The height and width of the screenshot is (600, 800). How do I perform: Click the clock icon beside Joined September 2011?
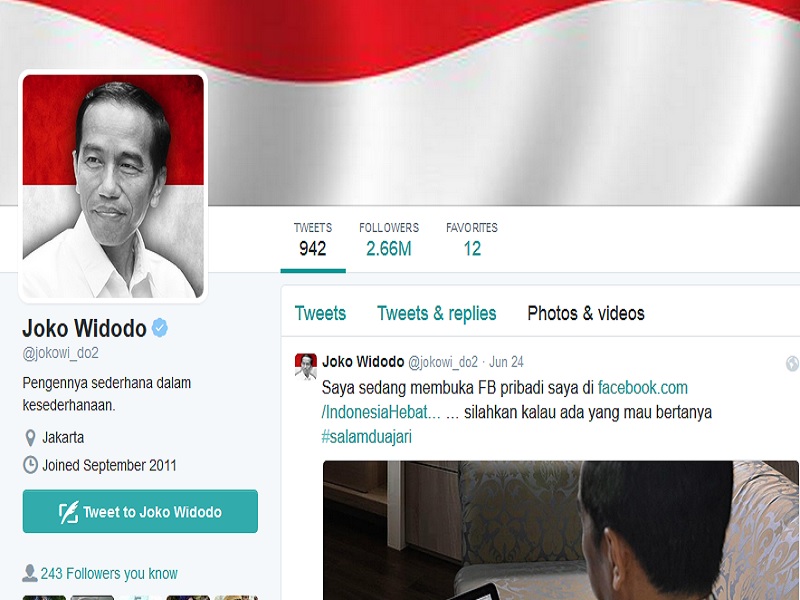(31, 465)
